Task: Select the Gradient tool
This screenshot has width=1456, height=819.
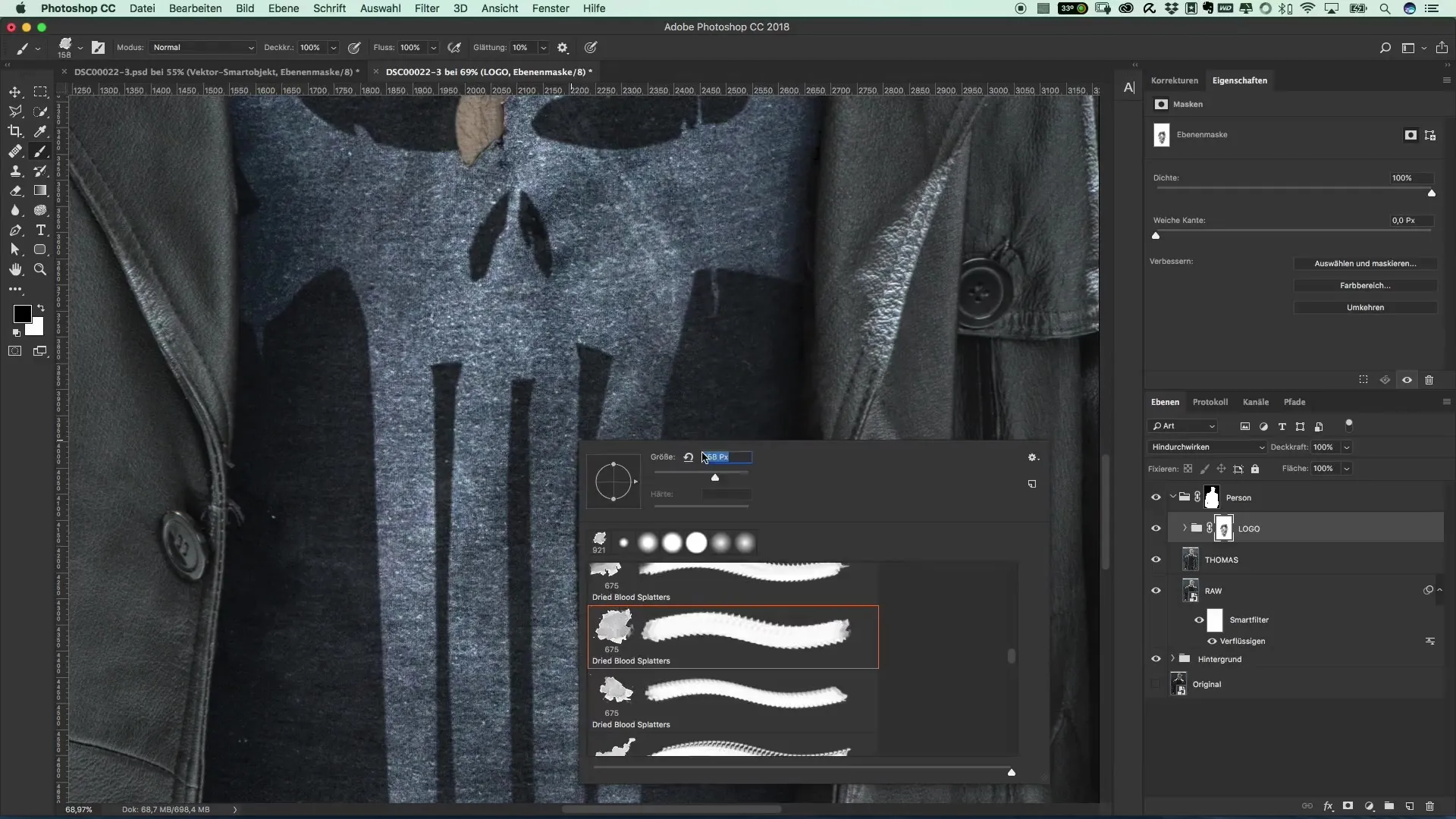Action: [x=41, y=190]
